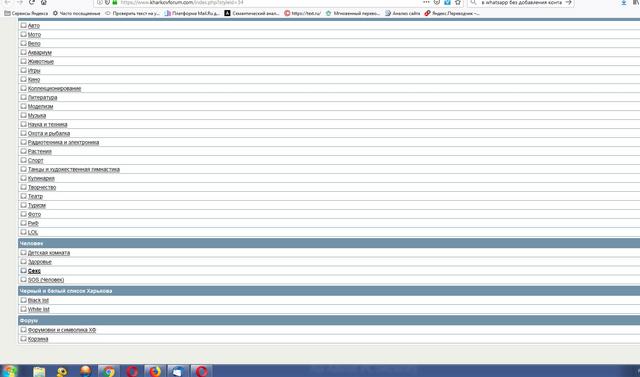The height and width of the screenshot is (377, 640).
Task: Click the Черный и белый список Харькова header
Action: click(329, 291)
